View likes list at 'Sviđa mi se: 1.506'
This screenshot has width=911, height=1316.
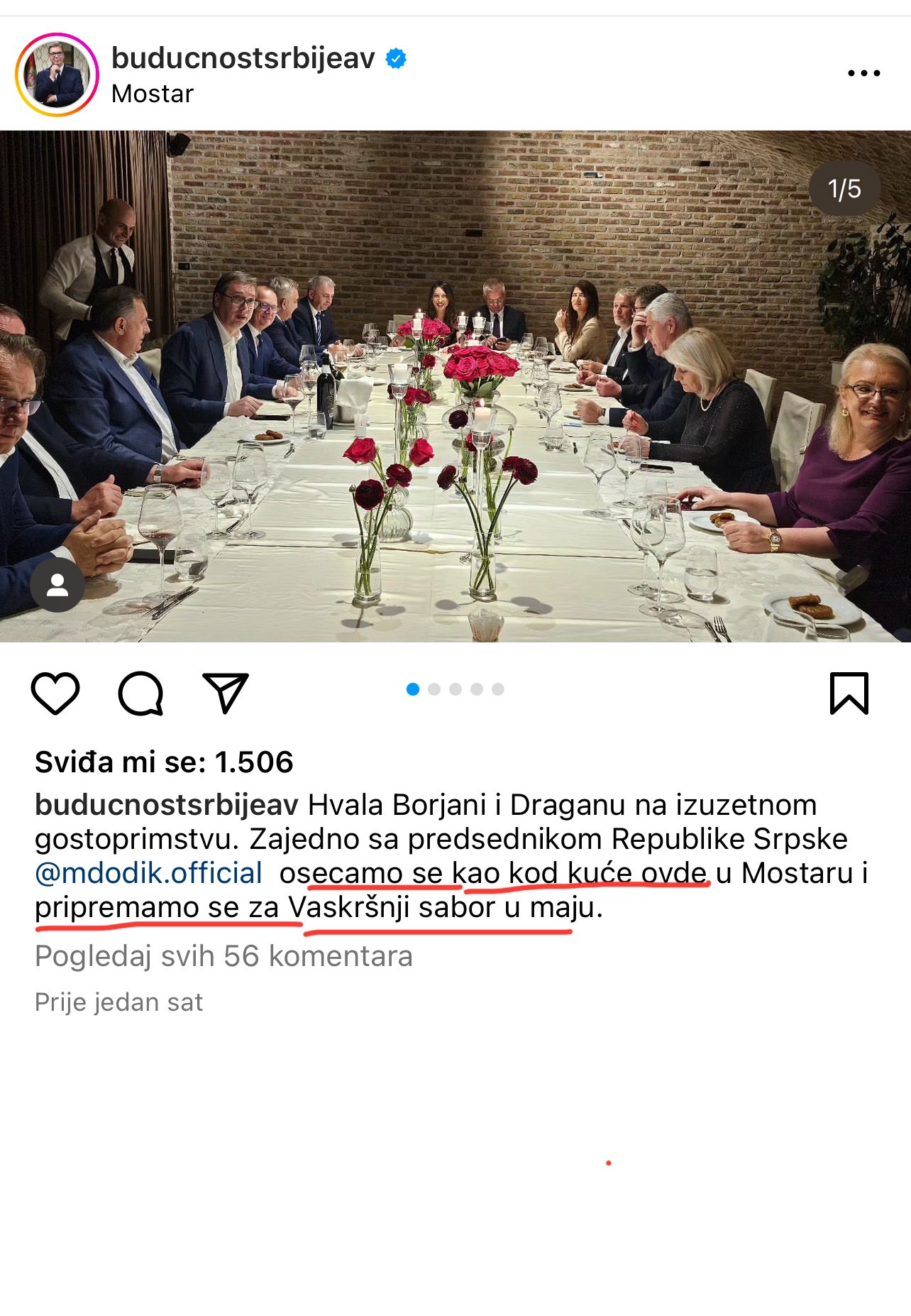point(164,762)
